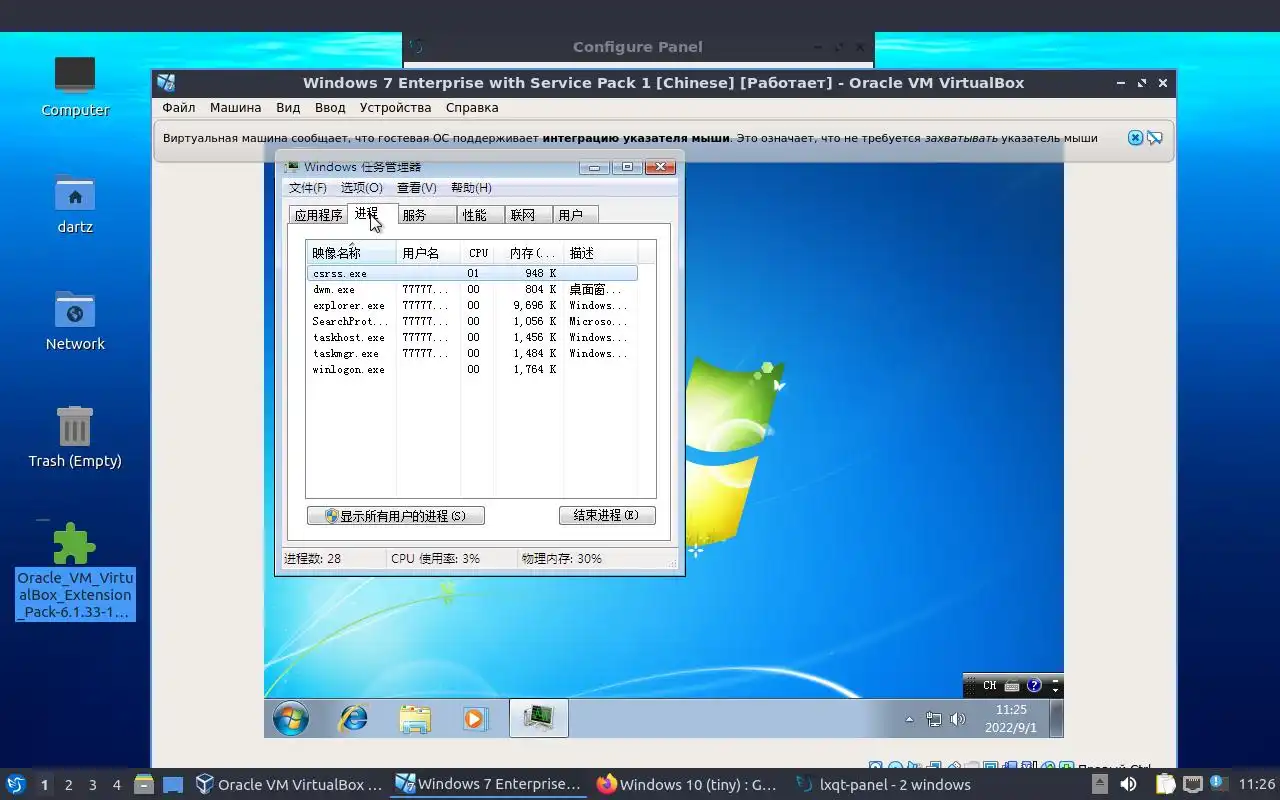Select the SearchProt... process row
This screenshot has height=800, width=1280.
[x=472, y=321]
